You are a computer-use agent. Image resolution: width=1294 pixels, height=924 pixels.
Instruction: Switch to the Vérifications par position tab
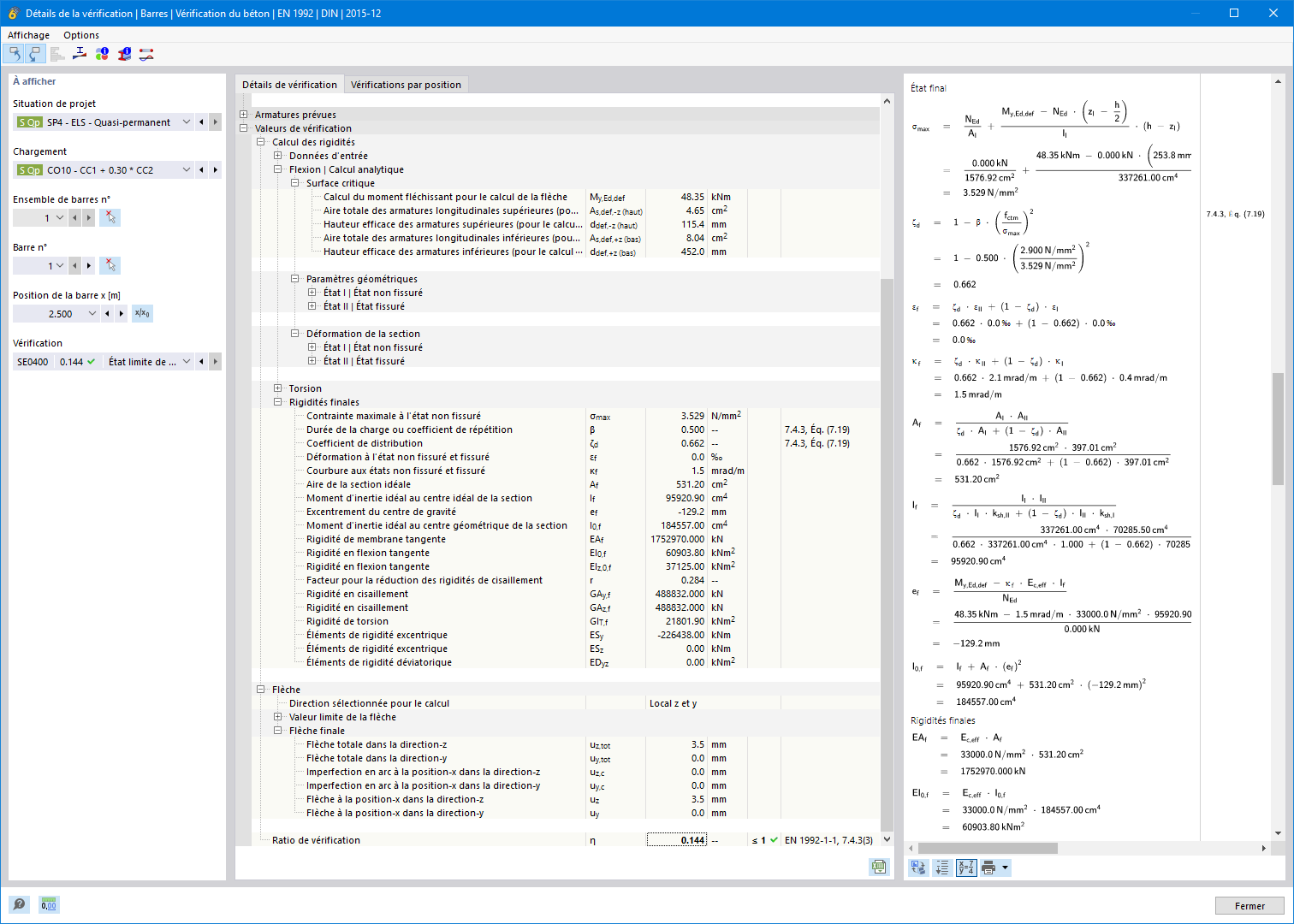(406, 85)
